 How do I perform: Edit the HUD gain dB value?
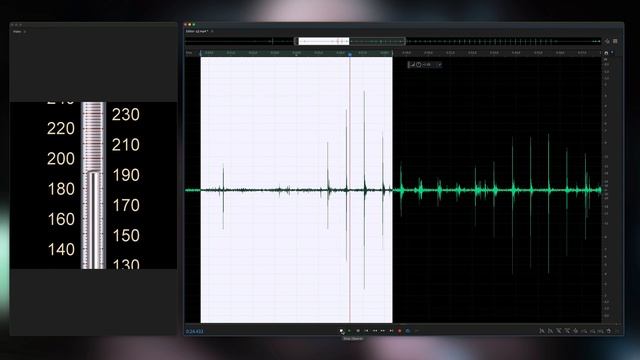click(x=427, y=64)
